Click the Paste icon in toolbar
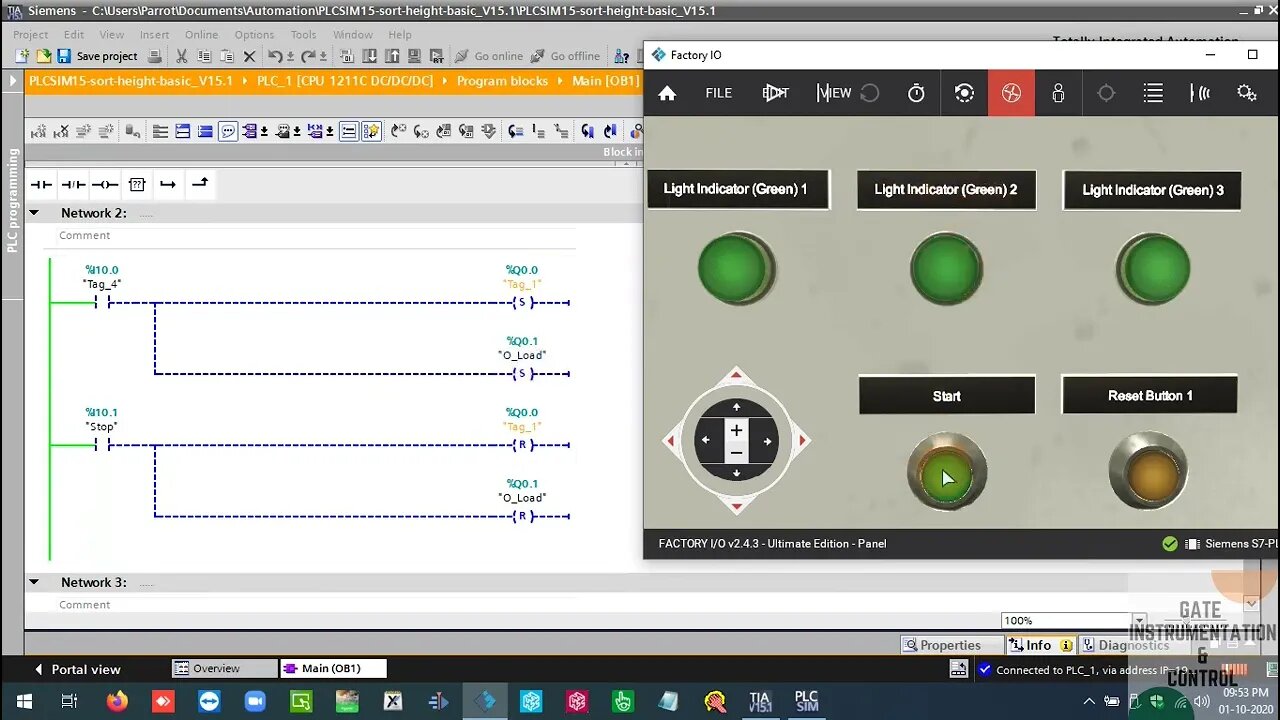The image size is (1280, 720). [x=227, y=56]
